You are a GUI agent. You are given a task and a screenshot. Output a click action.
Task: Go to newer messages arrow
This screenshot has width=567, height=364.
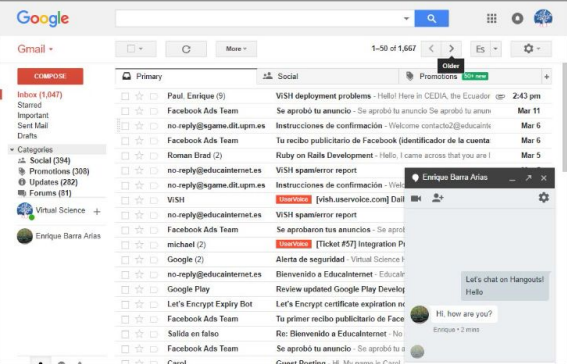coord(431,49)
